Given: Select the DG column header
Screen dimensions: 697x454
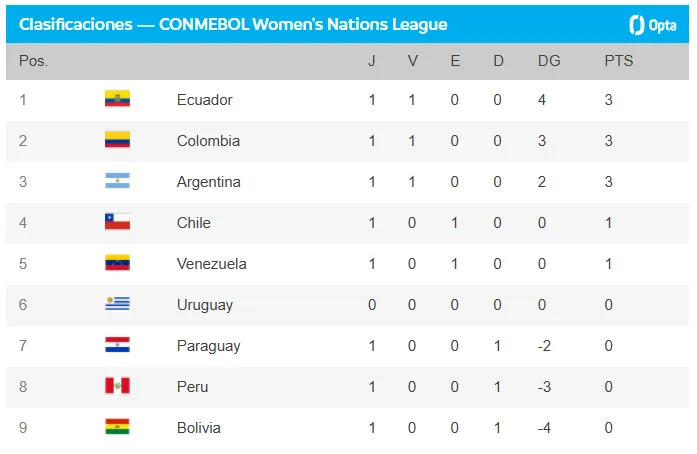Looking at the screenshot, I should (549, 61).
